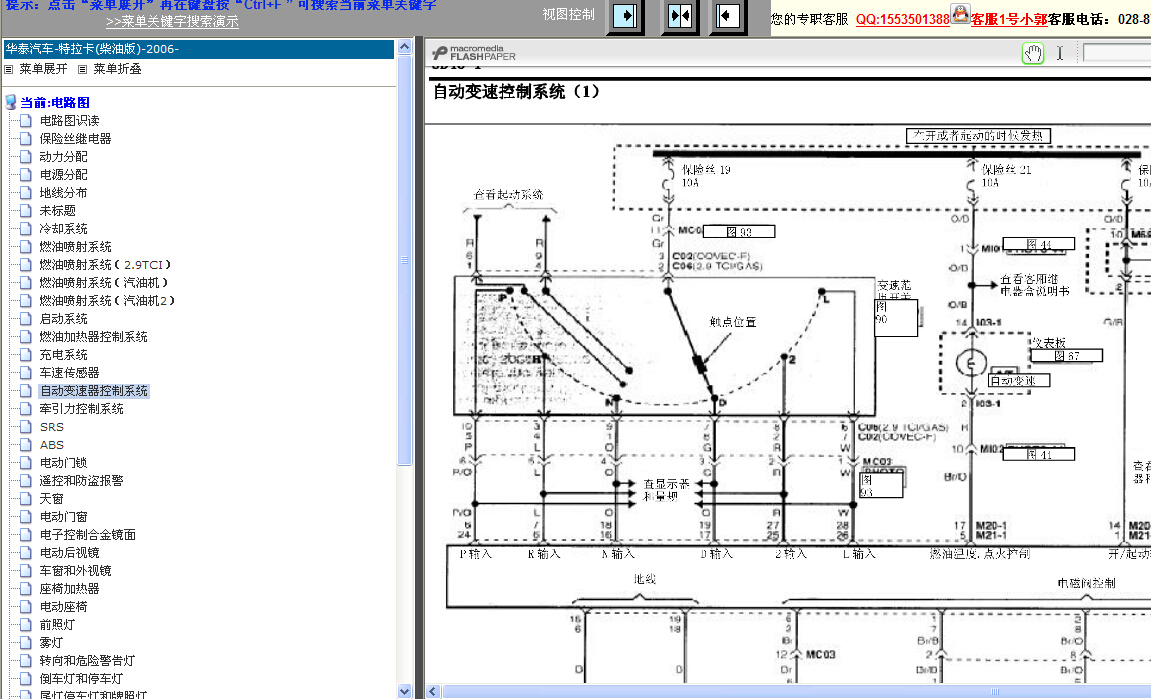Open 车速传感器 entry
The image size is (1151, 699).
coord(69,372)
